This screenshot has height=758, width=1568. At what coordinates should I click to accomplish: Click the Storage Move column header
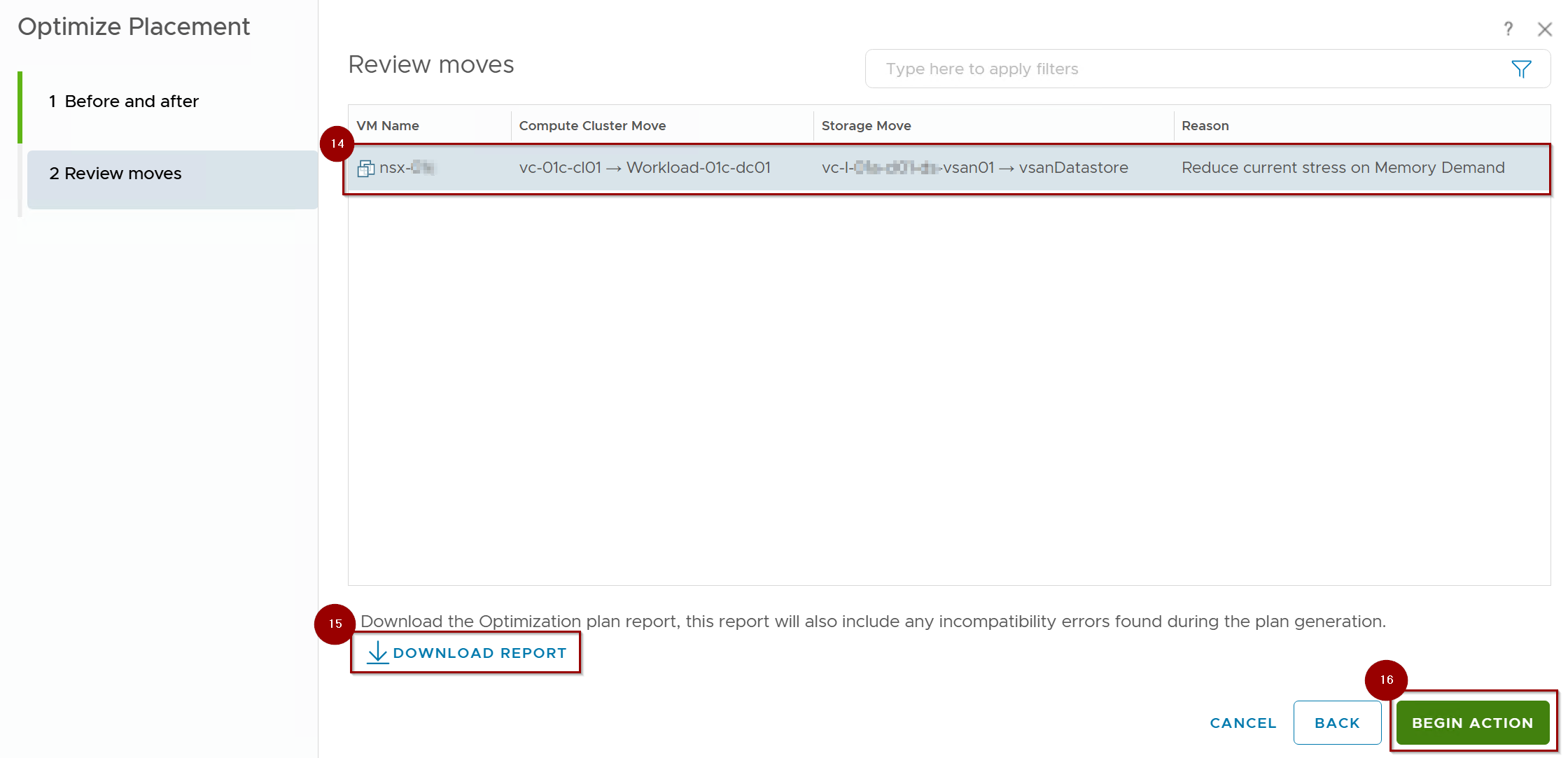point(866,126)
